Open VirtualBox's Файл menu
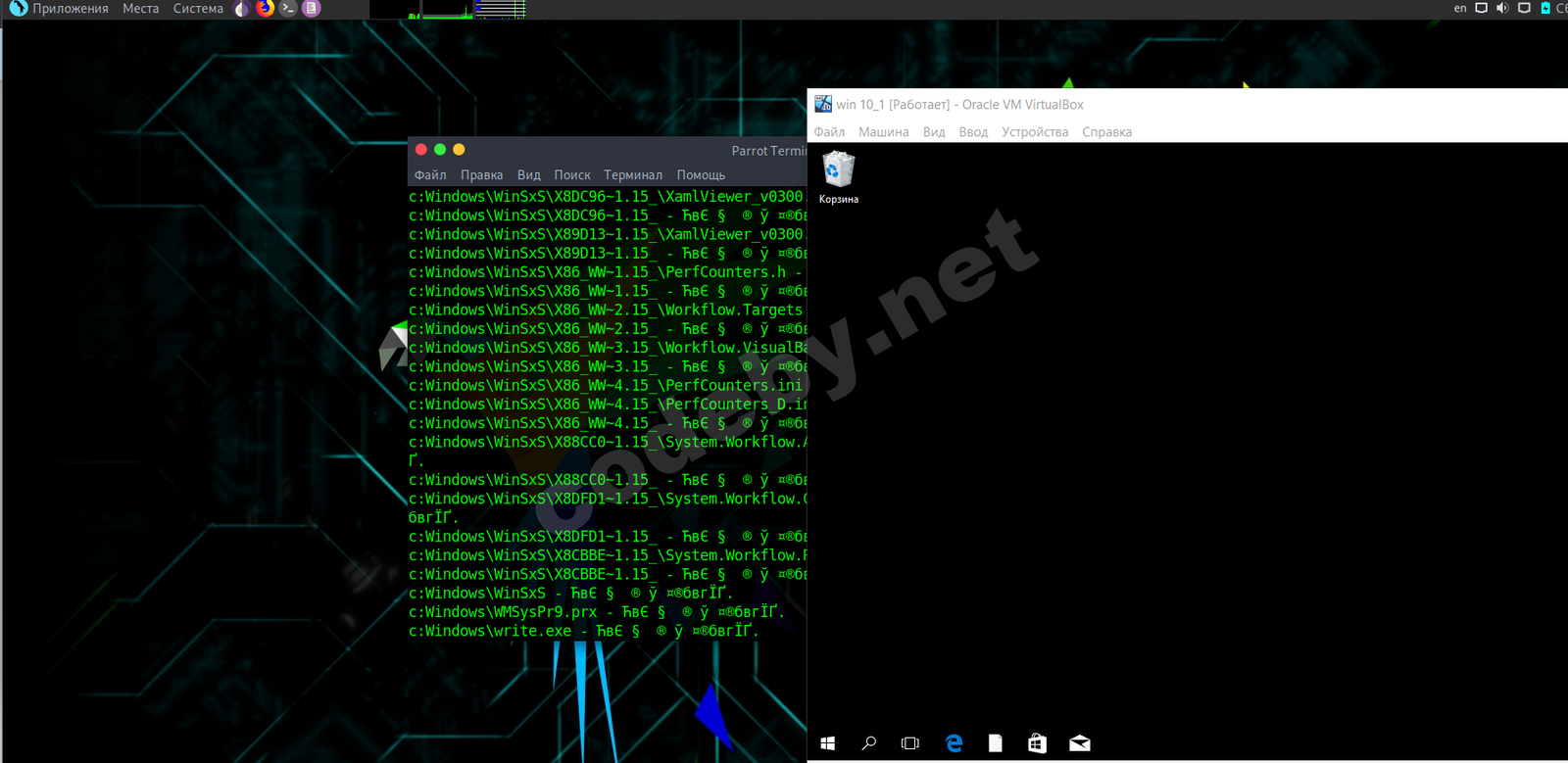This screenshot has width=1568, height=763. tap(829, 132)
